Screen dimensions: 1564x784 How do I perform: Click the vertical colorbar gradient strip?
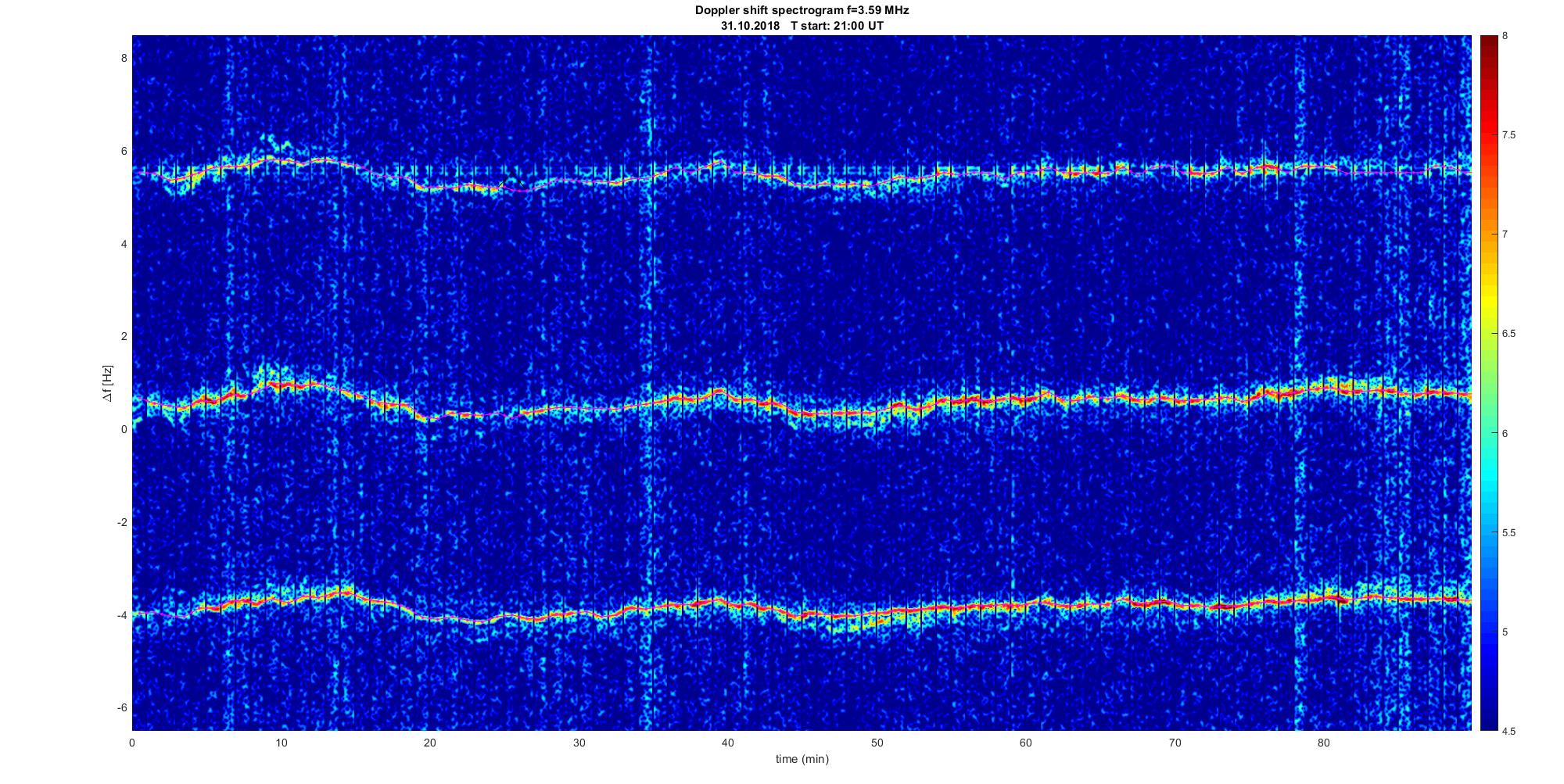click(1489, 383)
